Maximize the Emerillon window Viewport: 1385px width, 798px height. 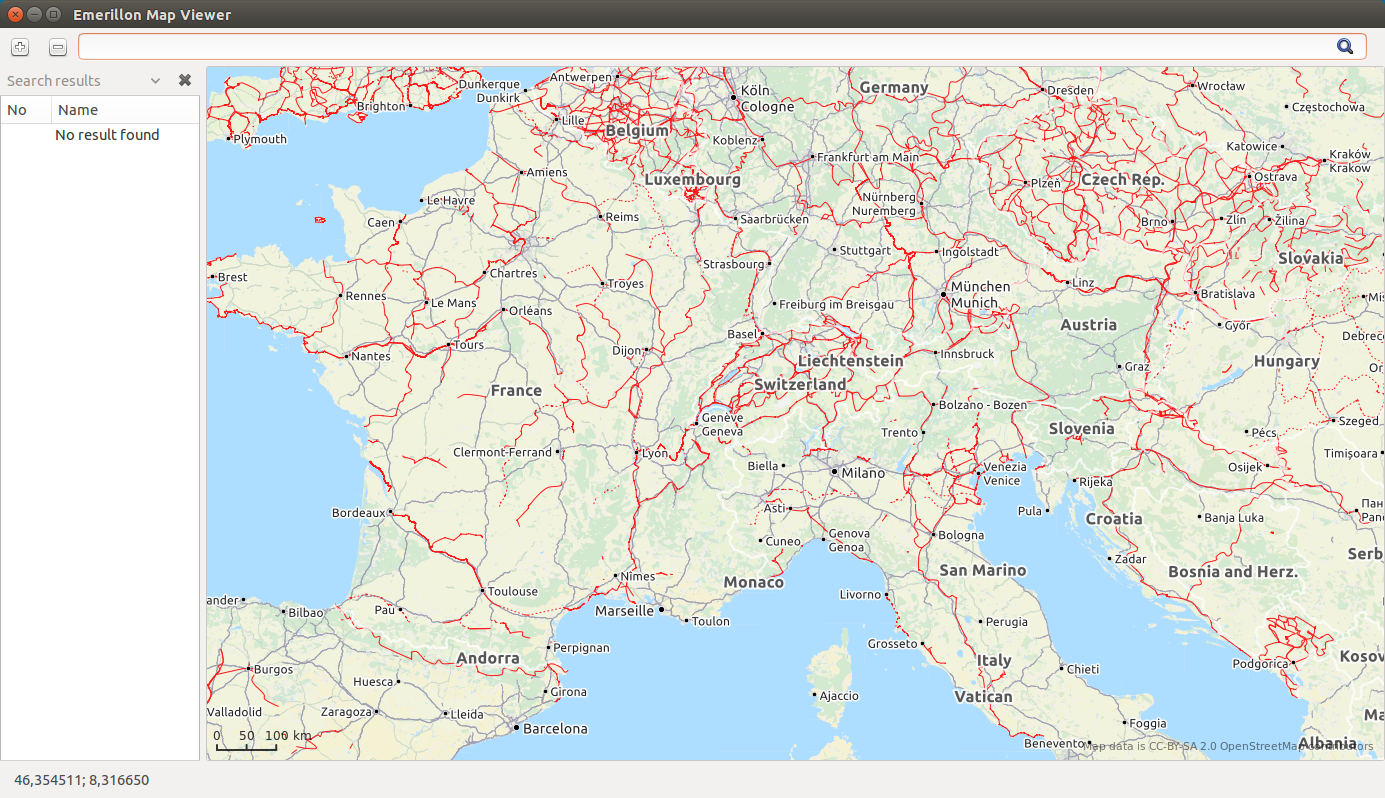[53, 14]
